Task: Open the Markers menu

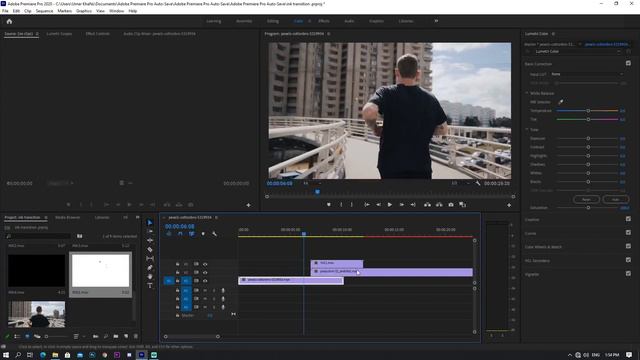Action: pos(64,11)
